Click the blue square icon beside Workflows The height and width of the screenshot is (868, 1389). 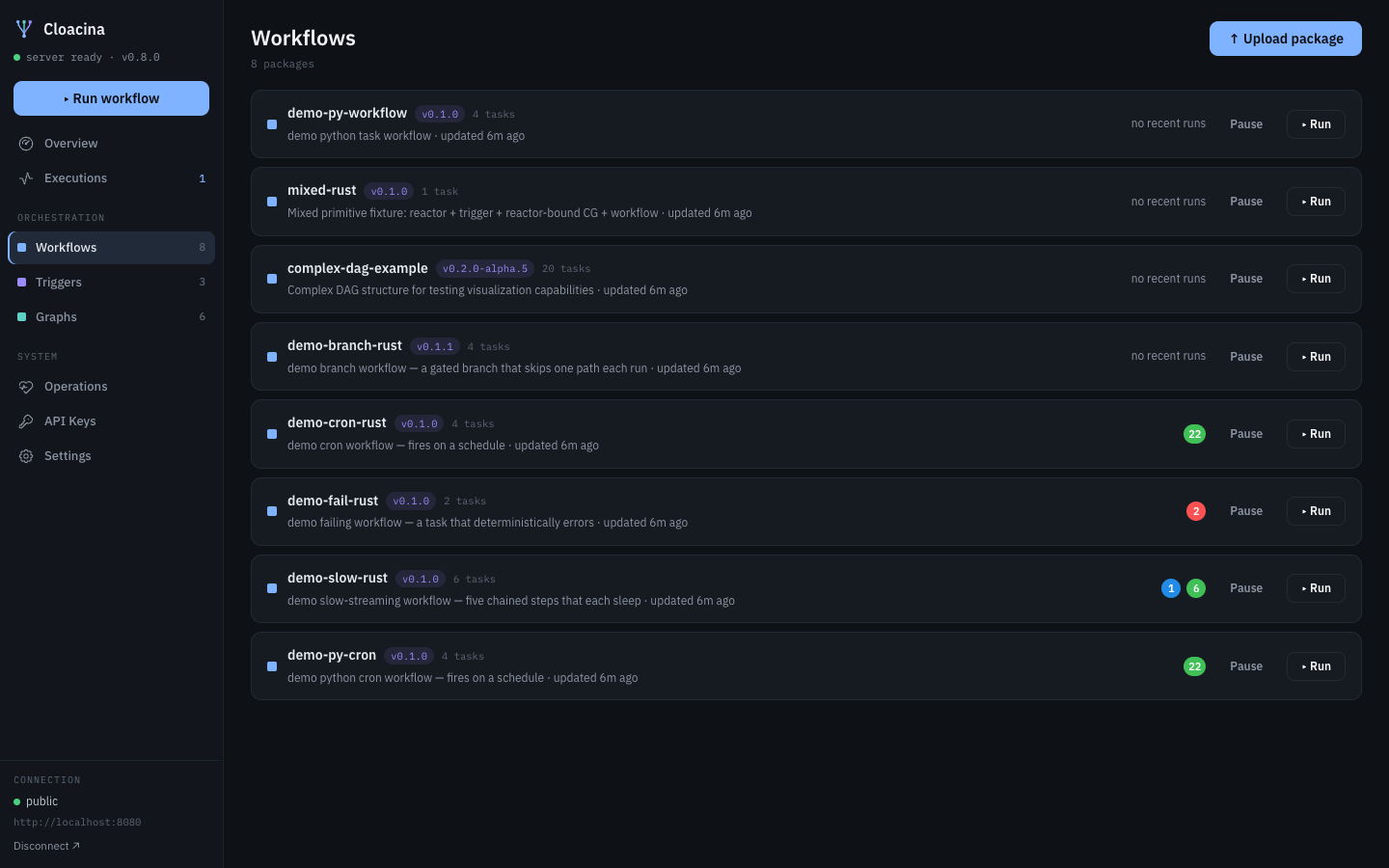pos(22,248)
